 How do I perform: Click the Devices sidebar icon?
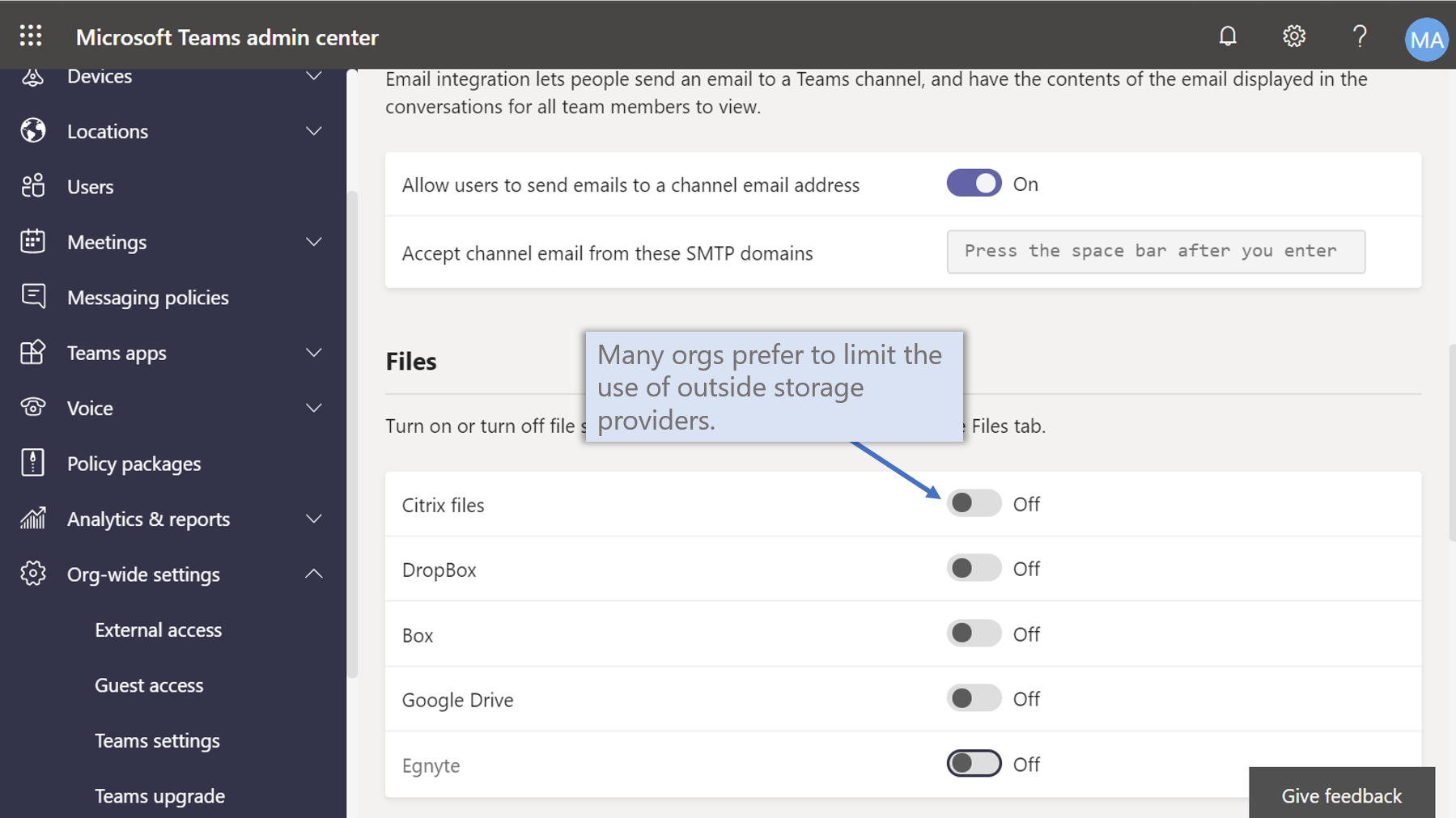(32, 76)
